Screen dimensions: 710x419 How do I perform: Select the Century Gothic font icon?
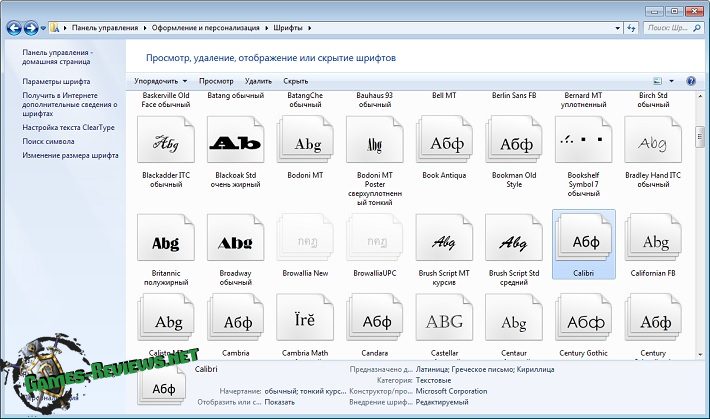(x=583, y=317)
